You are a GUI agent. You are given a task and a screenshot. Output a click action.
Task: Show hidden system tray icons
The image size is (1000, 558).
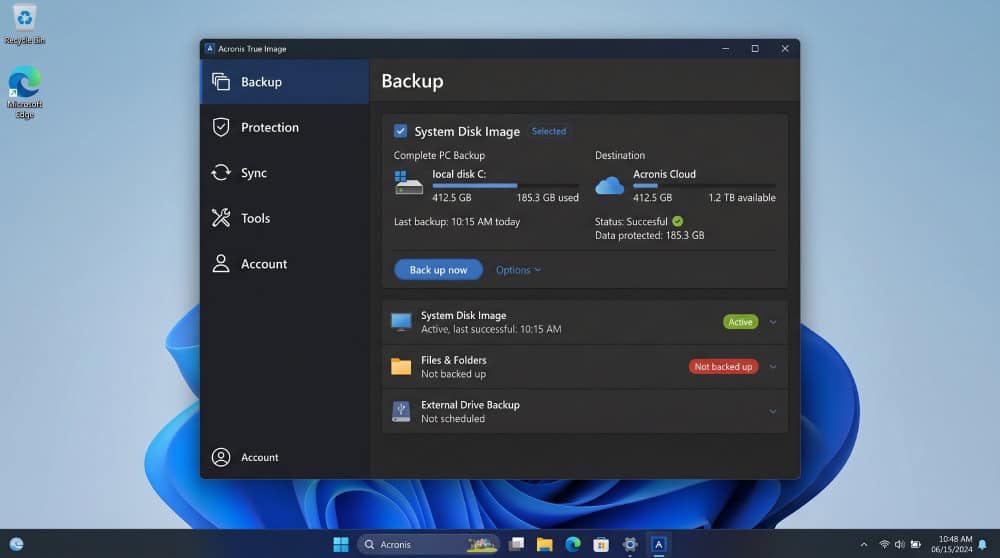click(x=864, y=544)
